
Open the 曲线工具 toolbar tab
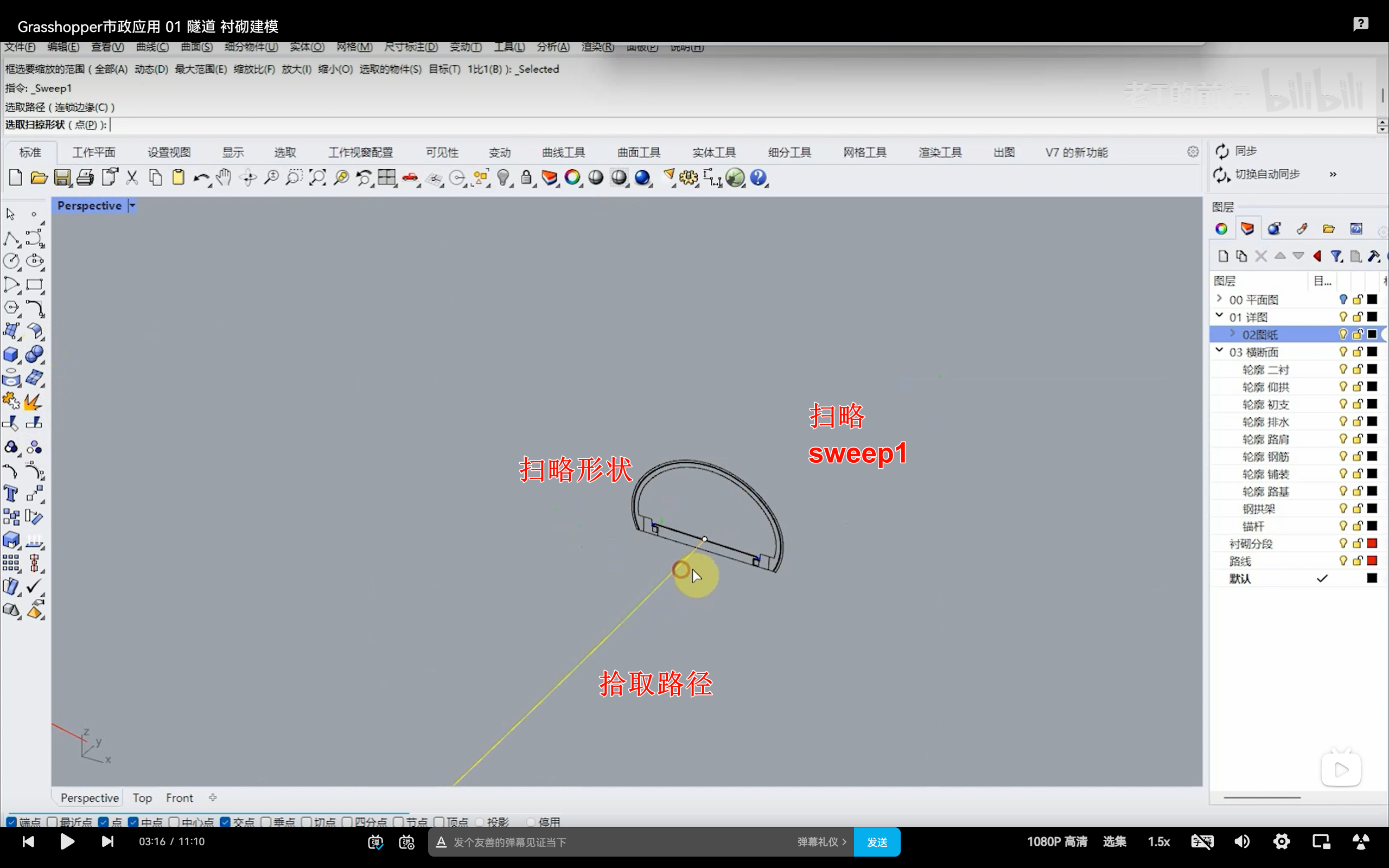[563, 152]
